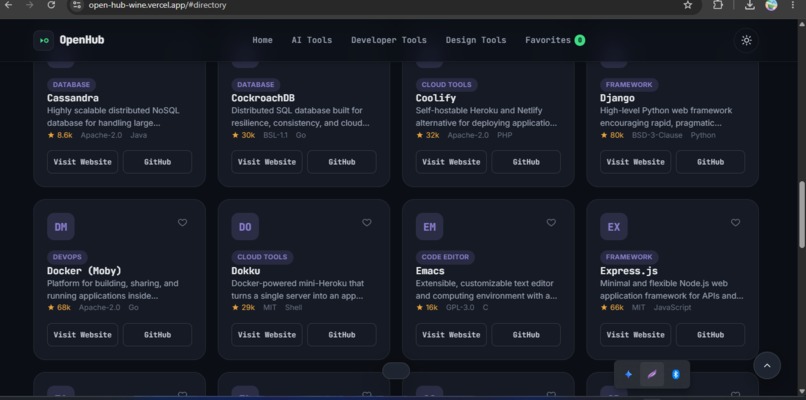Reload the page in the browser
Image resolution: width=806 pixels, height=400 pixels.
click(x=51, y=5)
